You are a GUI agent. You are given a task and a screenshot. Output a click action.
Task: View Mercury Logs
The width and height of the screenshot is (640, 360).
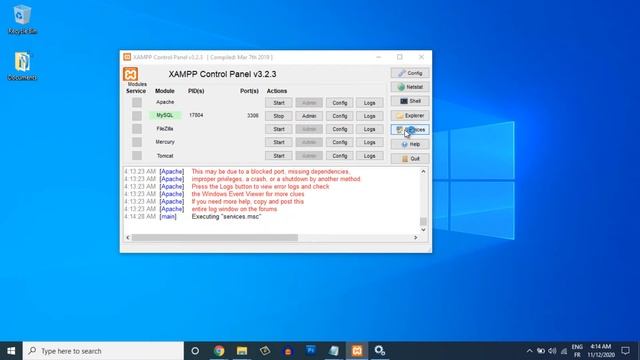369,142
